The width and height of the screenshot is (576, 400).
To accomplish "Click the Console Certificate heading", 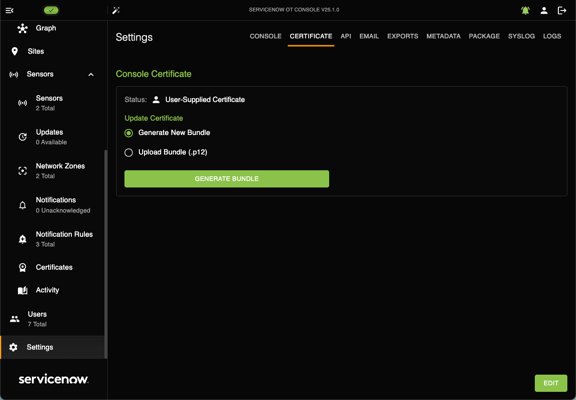I will point(154,74).
